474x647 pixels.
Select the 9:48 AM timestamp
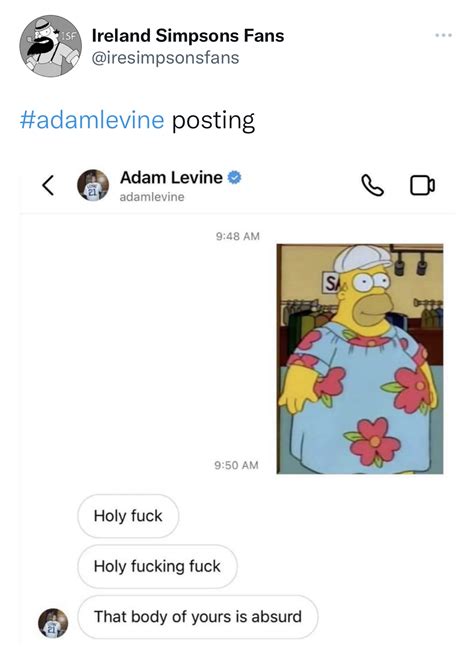pos(238,236)
